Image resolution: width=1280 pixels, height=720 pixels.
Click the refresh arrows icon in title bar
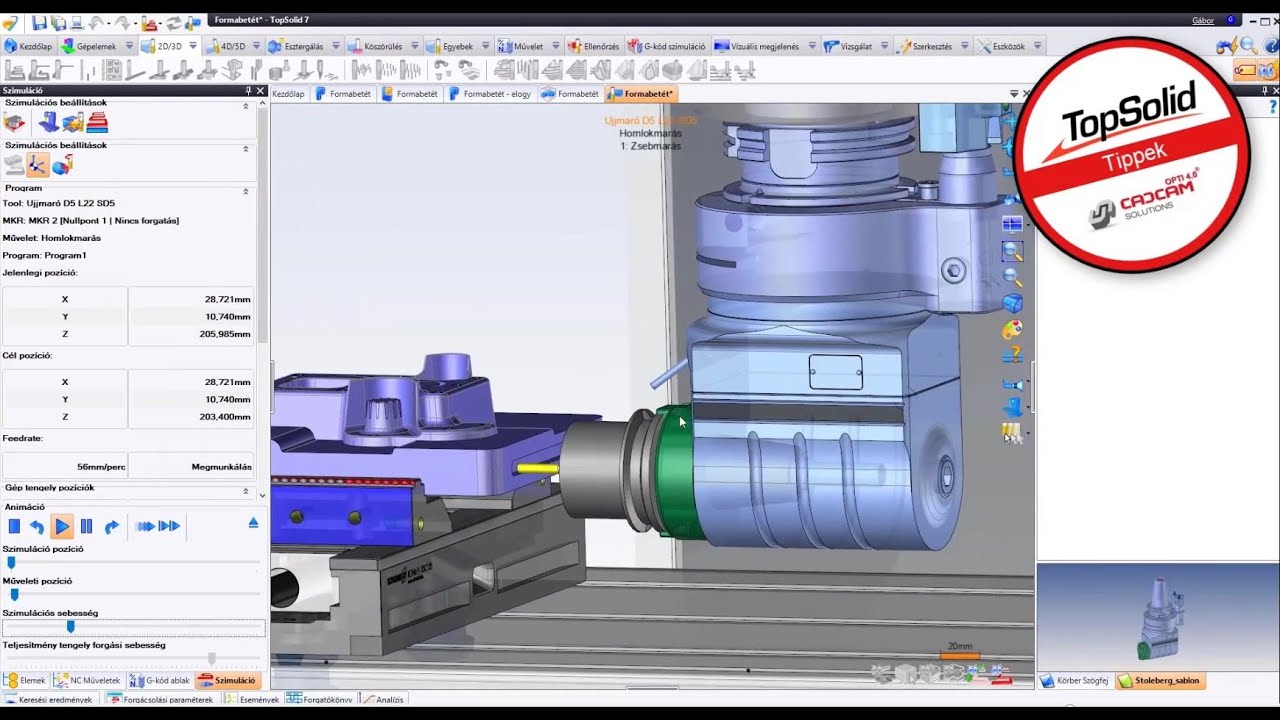click(x=174, y=22)
